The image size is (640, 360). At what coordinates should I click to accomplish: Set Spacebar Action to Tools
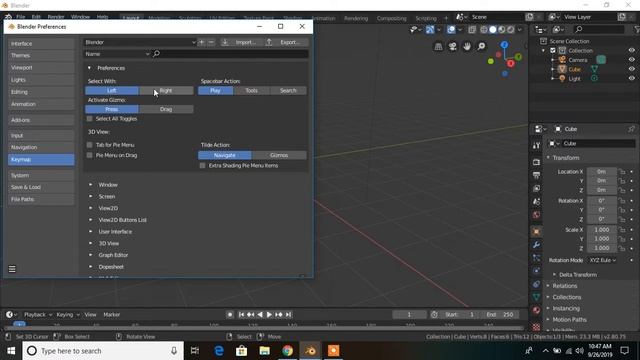click(x=251, y=91)
